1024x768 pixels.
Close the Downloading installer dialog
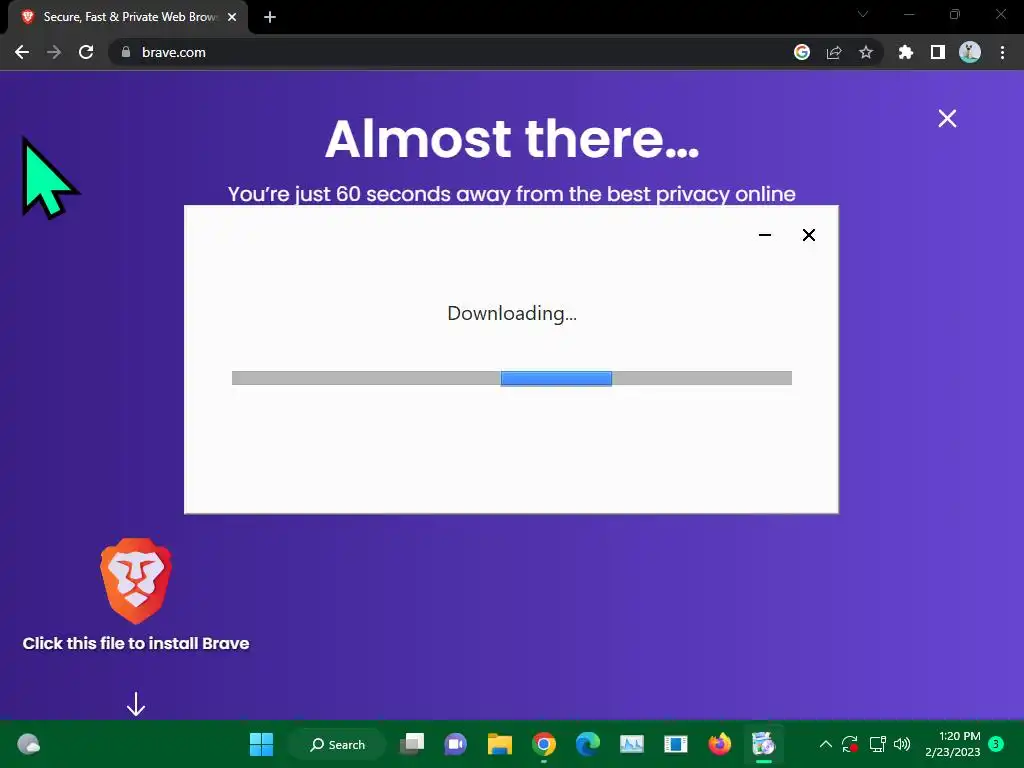[x=808, y=235]
